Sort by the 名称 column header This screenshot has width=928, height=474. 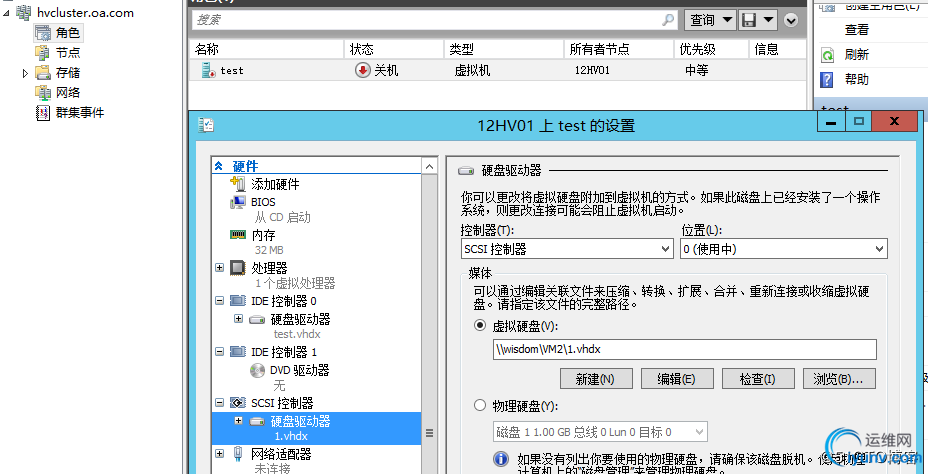[x=266, y=49]
